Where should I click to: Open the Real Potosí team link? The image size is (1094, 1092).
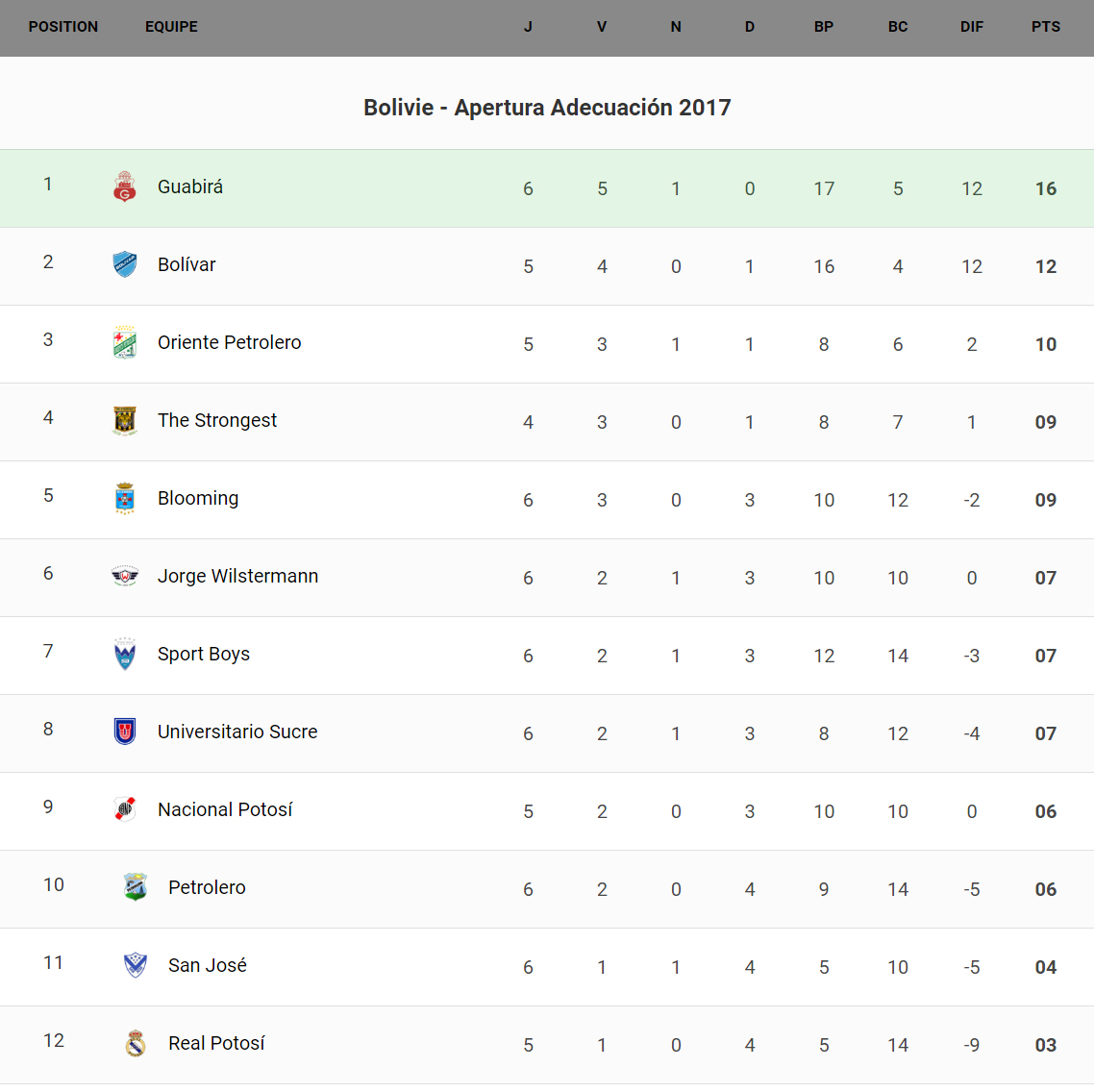216,1043
